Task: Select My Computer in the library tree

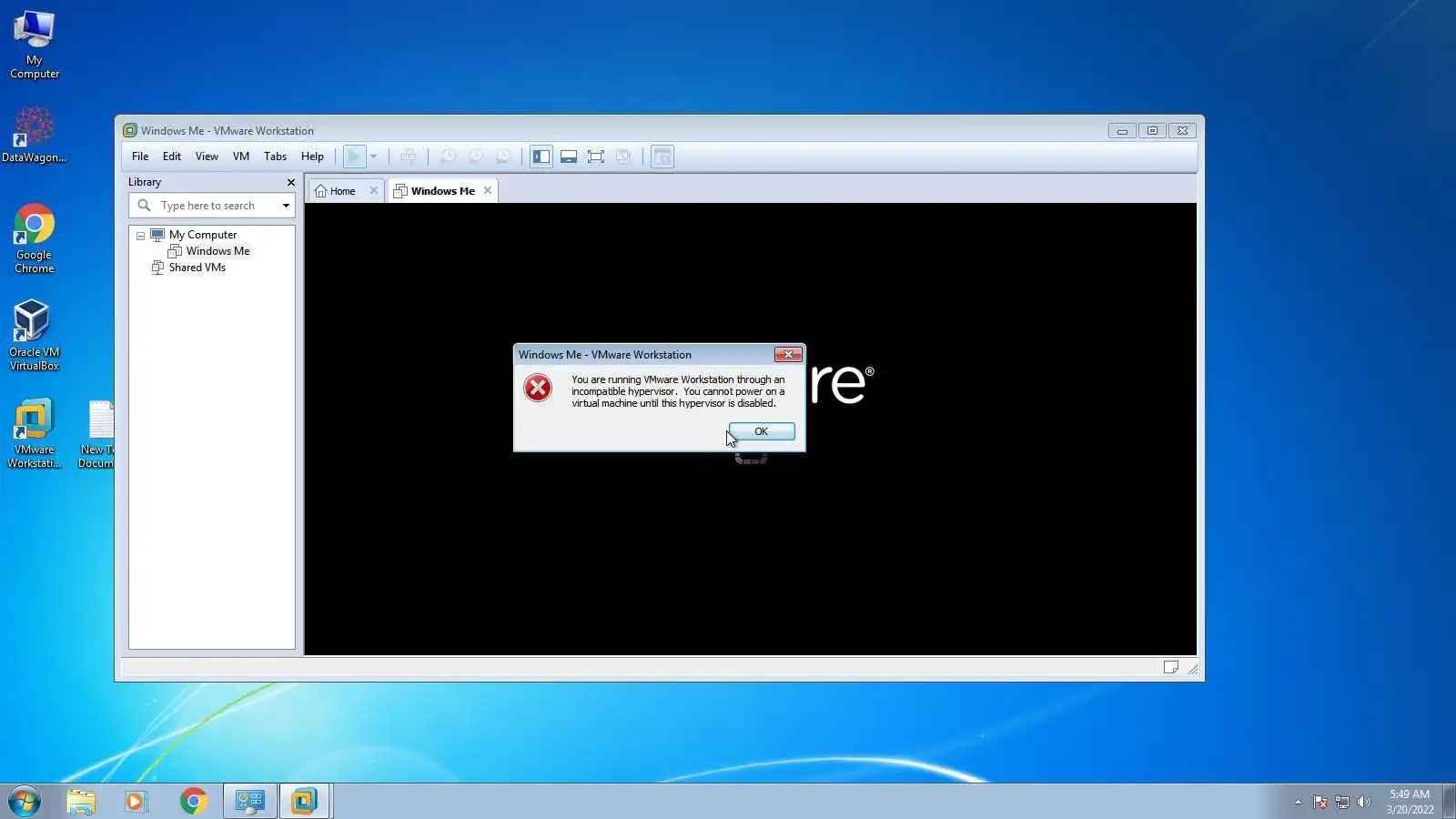Action: [202, 235]
